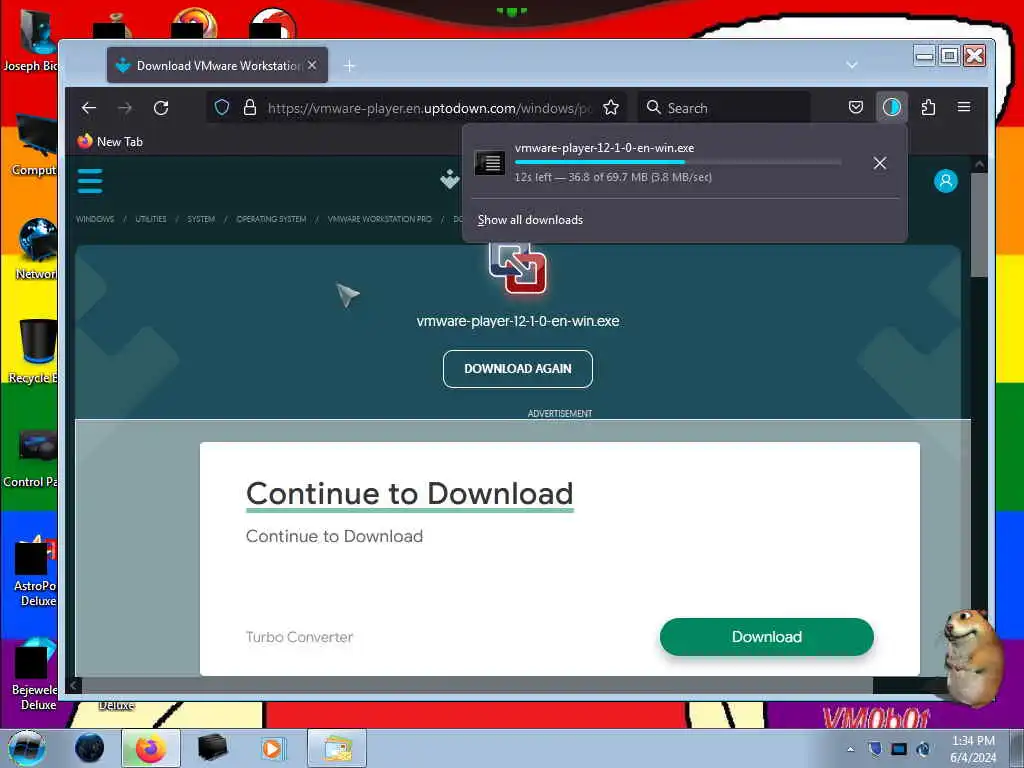Click the black box taskbar icon
The height and width of the screenshot is (768, 1024).
tap(212, 748)
